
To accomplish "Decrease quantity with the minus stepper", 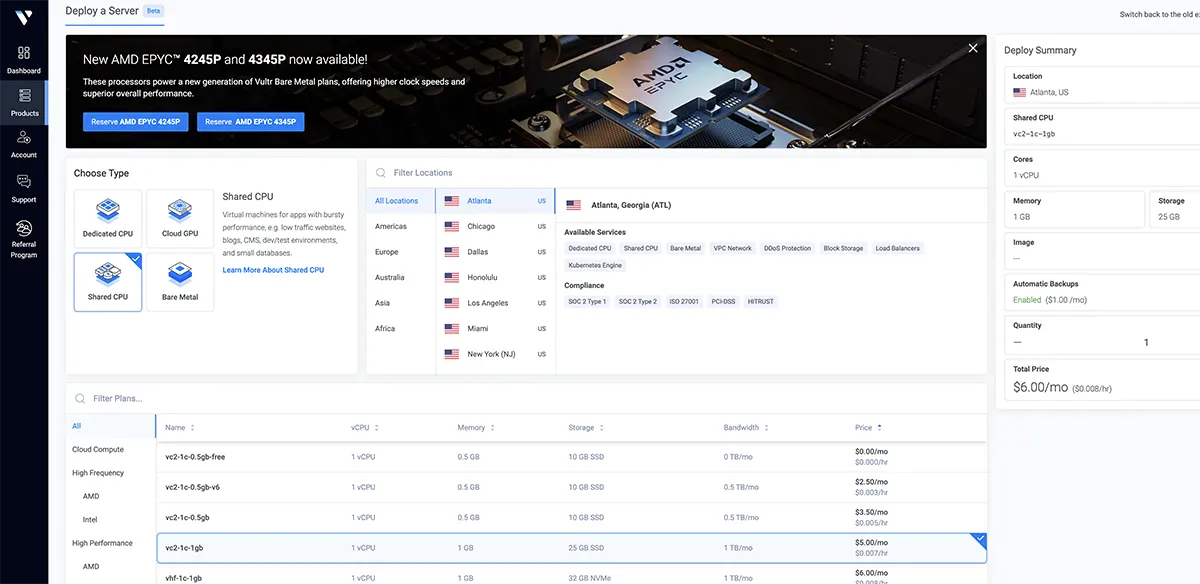I will click(x=1017, y=342).
